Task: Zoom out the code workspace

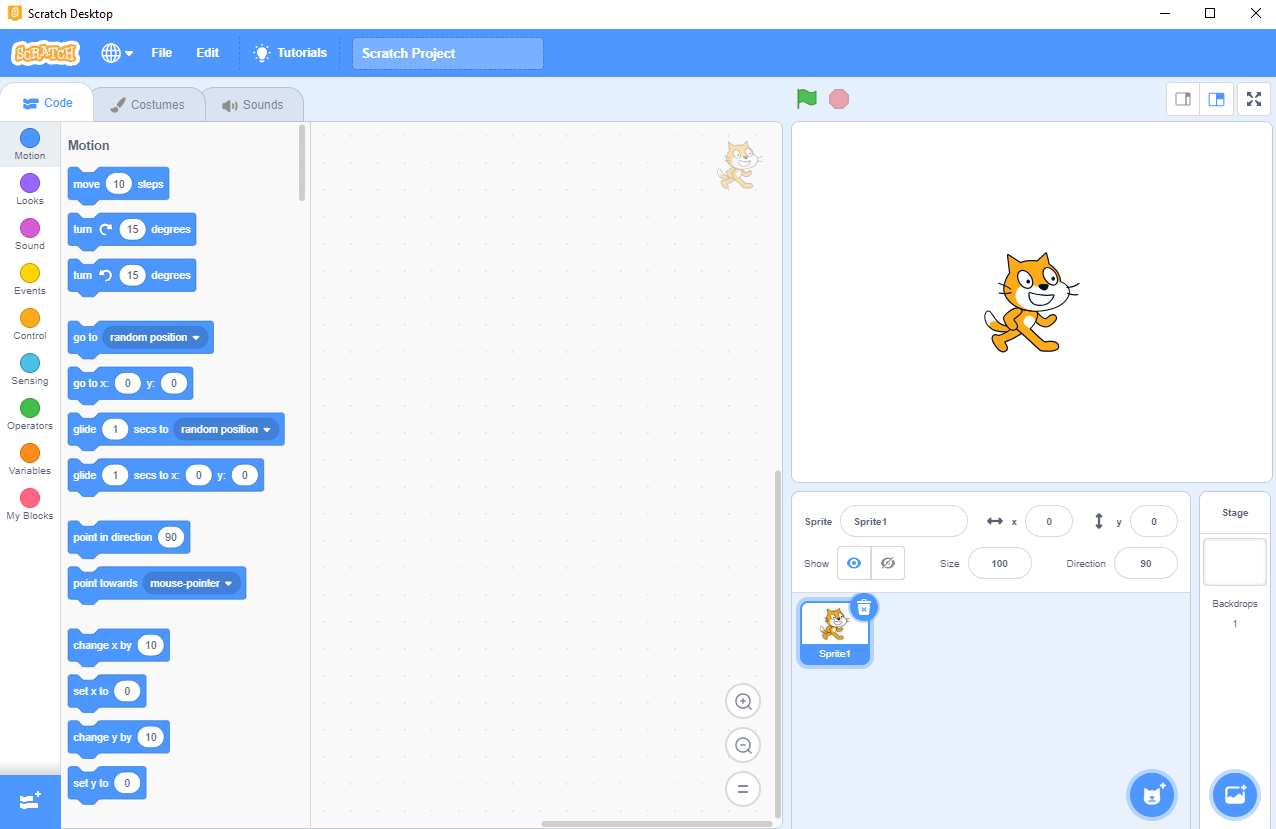Action: (743, 745)
